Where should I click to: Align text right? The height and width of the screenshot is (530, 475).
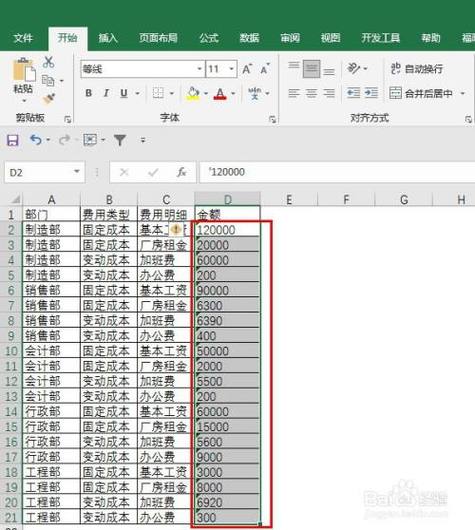coord(329,93)
